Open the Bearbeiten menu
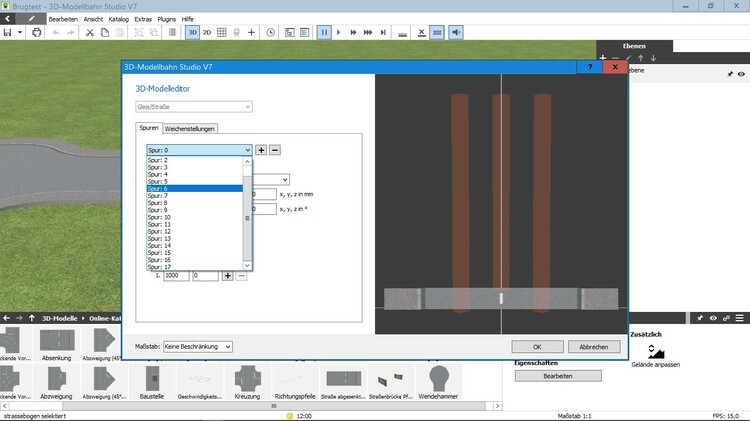750x421 pixels. coord(63,19)
